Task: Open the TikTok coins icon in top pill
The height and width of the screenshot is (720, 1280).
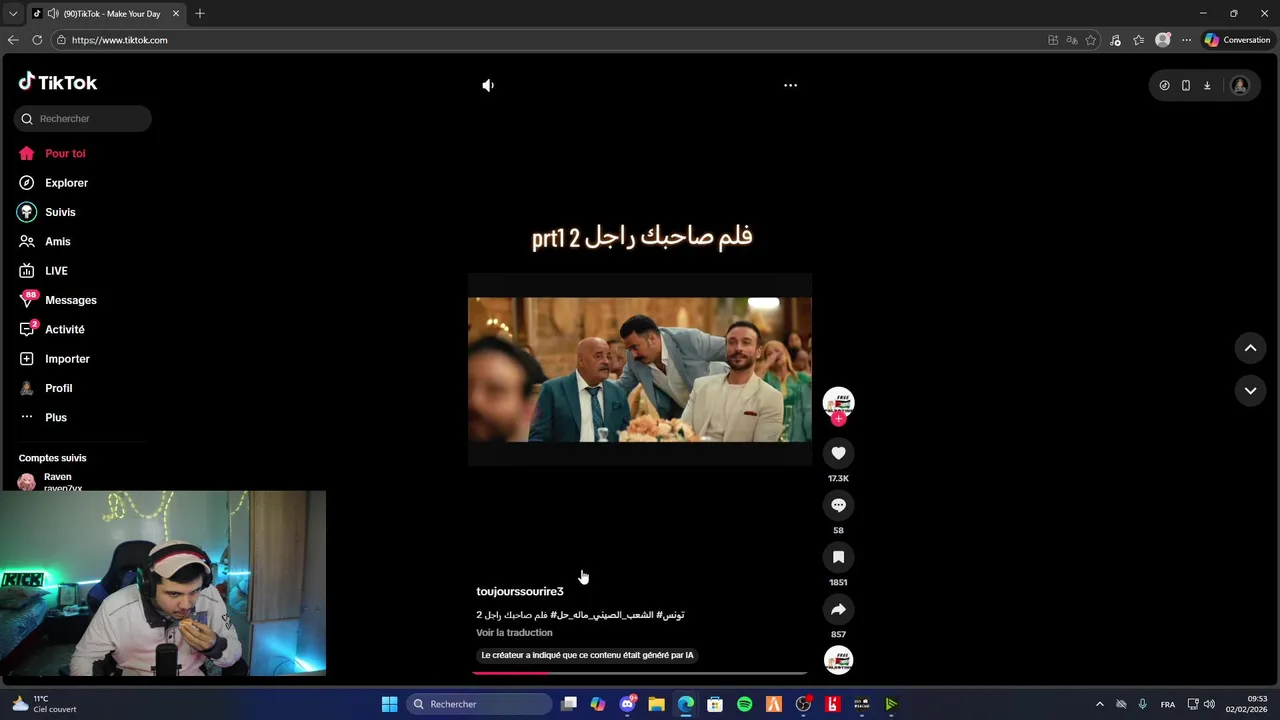Action: click(1164, 85)
